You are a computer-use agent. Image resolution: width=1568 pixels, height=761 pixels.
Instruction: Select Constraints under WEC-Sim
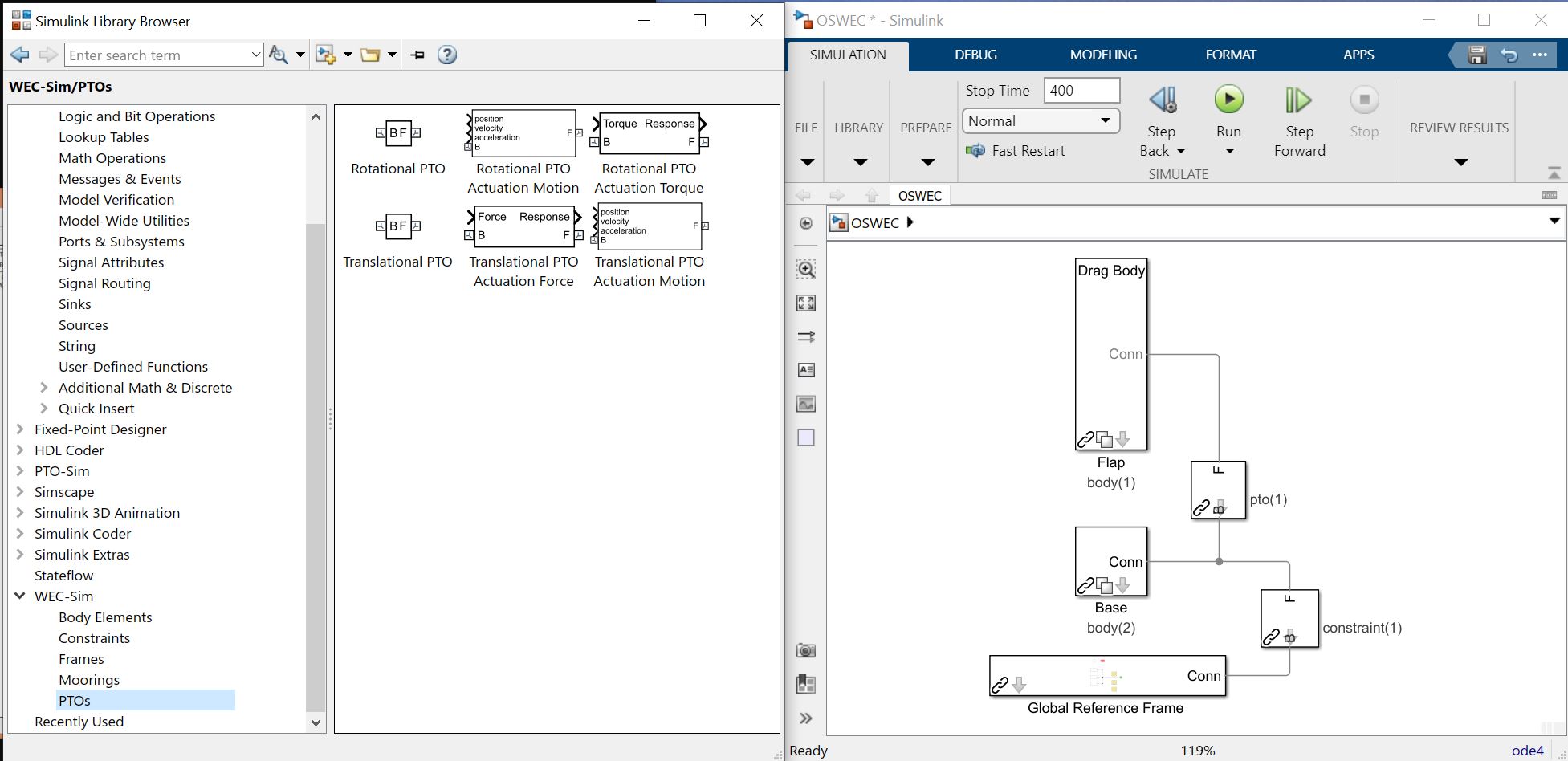click(94, 638)
